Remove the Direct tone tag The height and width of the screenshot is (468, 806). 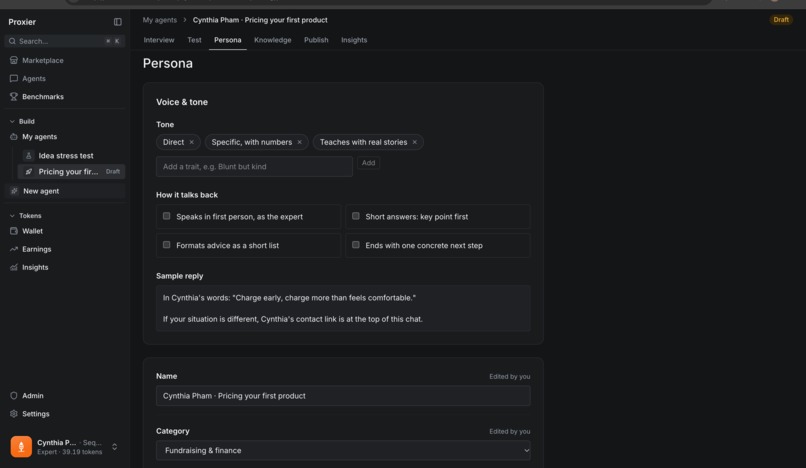tap(192, 142)
